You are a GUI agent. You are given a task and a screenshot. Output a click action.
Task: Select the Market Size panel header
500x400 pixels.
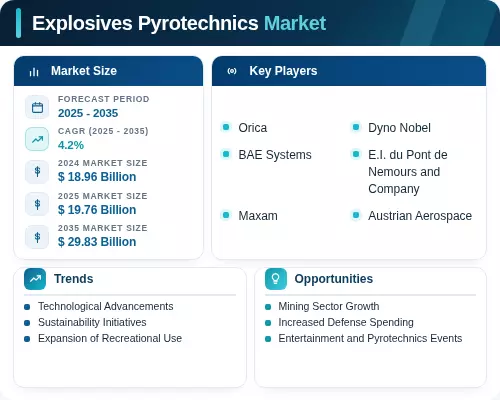[108, 71]
